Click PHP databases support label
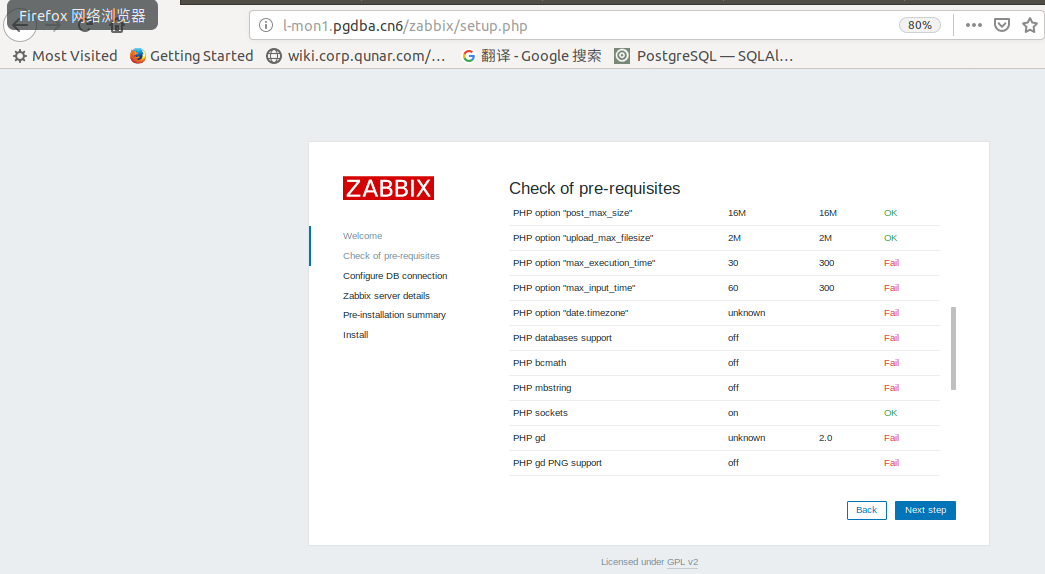 click(562, 338)
